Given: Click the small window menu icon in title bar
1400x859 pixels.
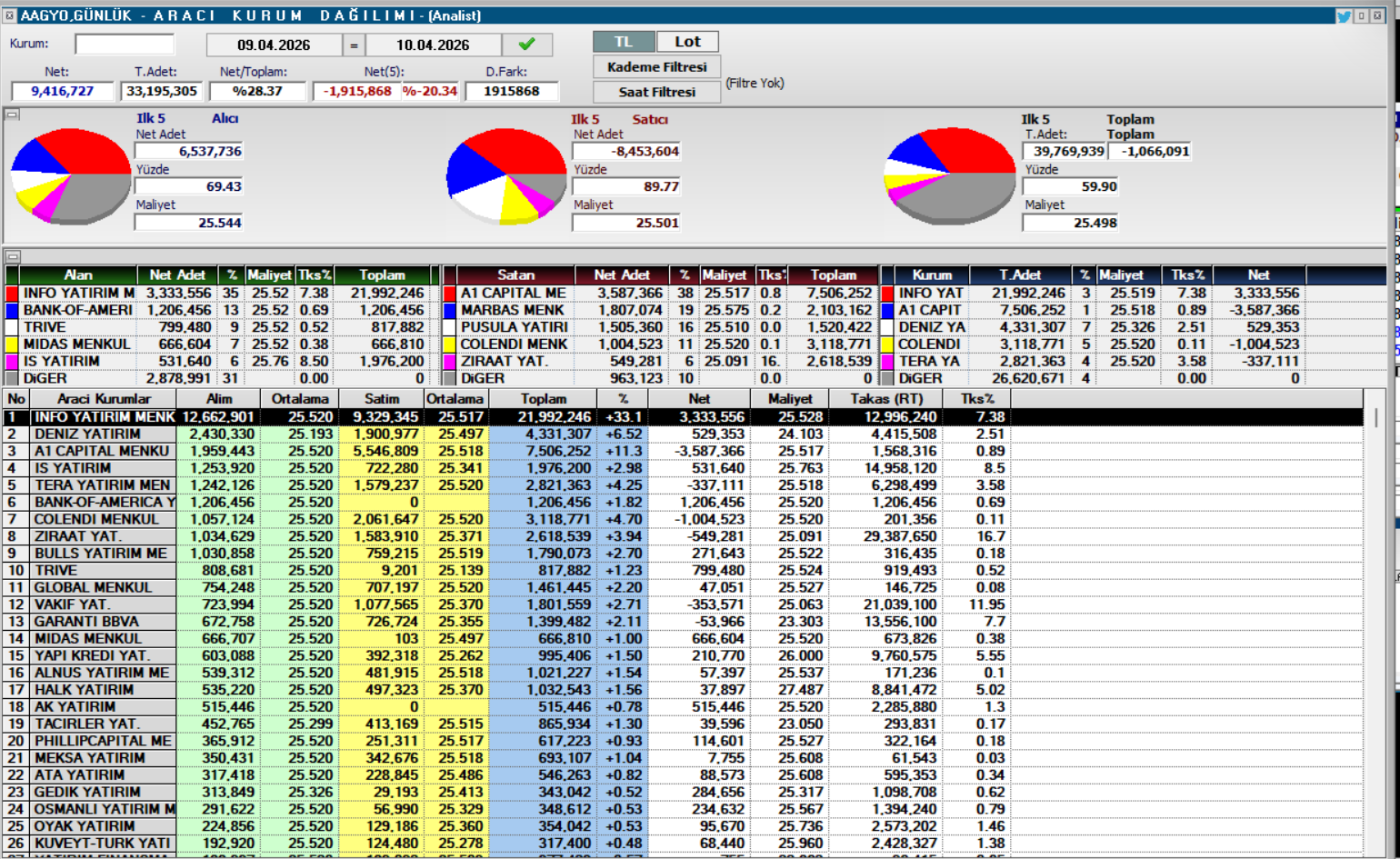Looking at the screenshot, I should [9, 15].
